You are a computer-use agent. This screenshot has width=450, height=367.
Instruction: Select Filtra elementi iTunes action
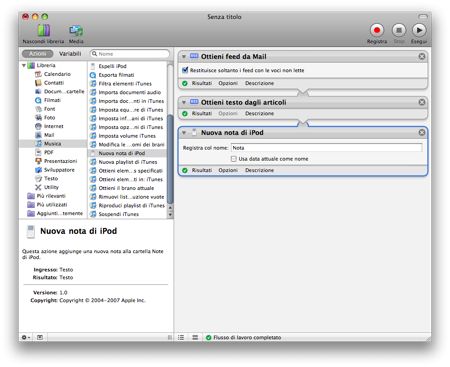[121, 83]
